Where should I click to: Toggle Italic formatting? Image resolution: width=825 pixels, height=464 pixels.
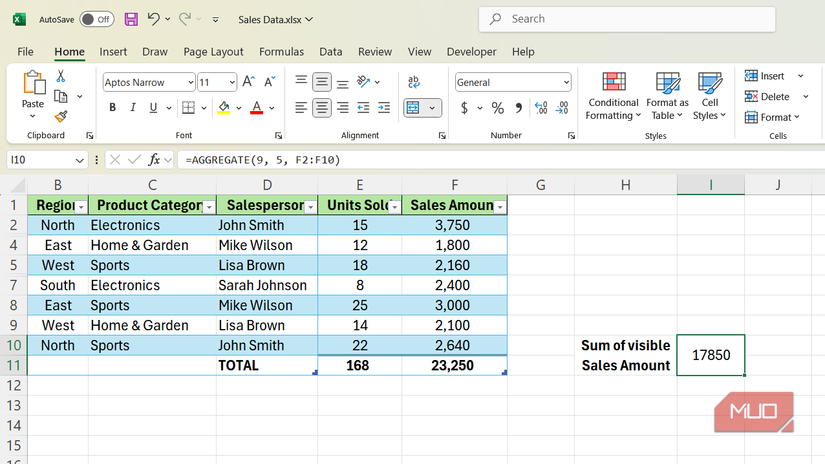click(133, 108)
